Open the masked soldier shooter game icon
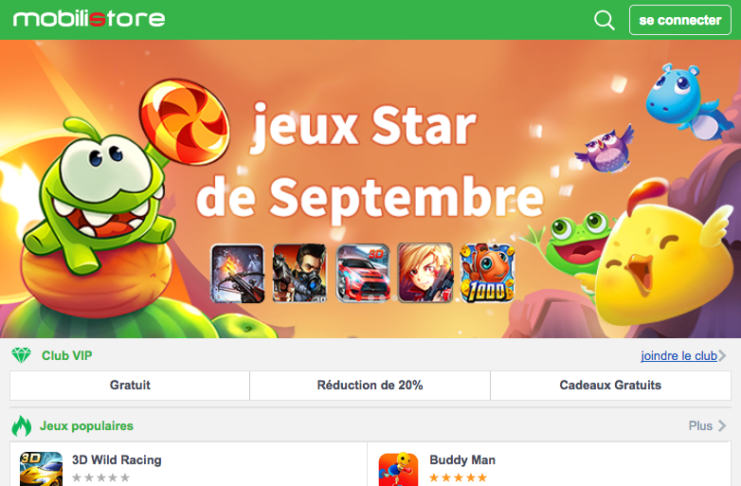The width and height of the screenshot is (741, 486). pyautogui.click(x=300, y=273)
